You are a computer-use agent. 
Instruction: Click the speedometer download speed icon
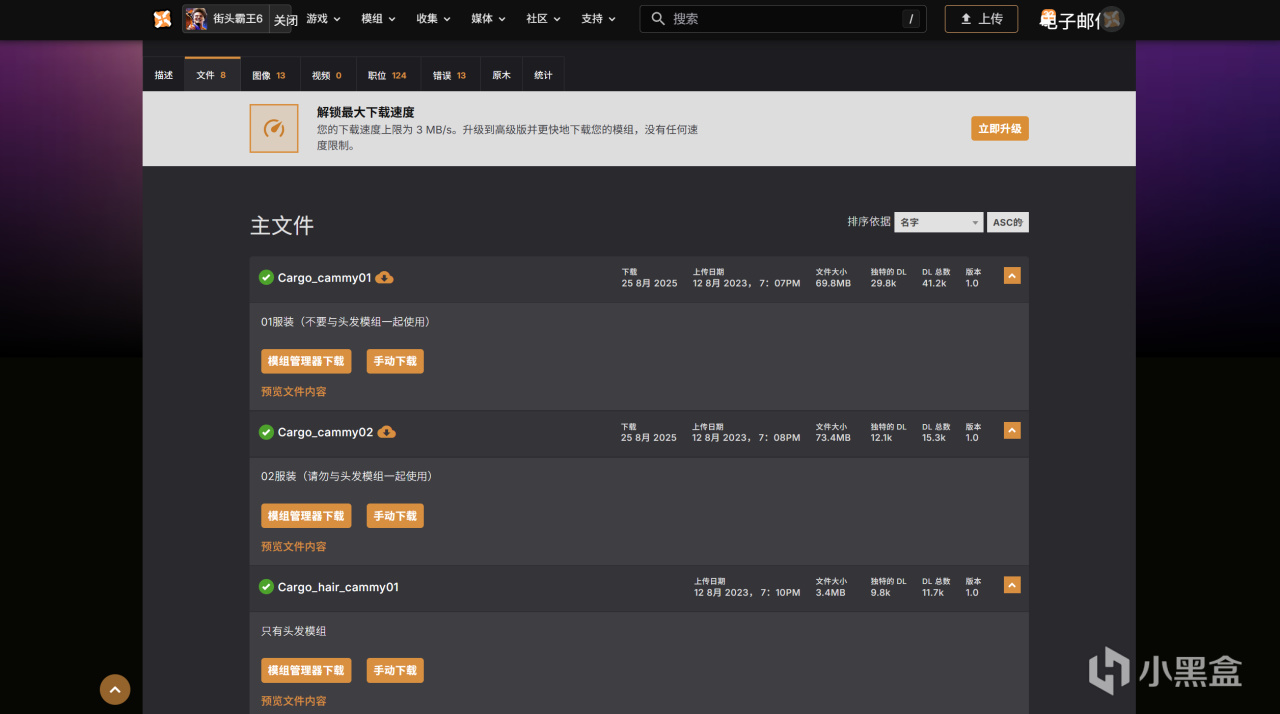(x=274, y=128)
